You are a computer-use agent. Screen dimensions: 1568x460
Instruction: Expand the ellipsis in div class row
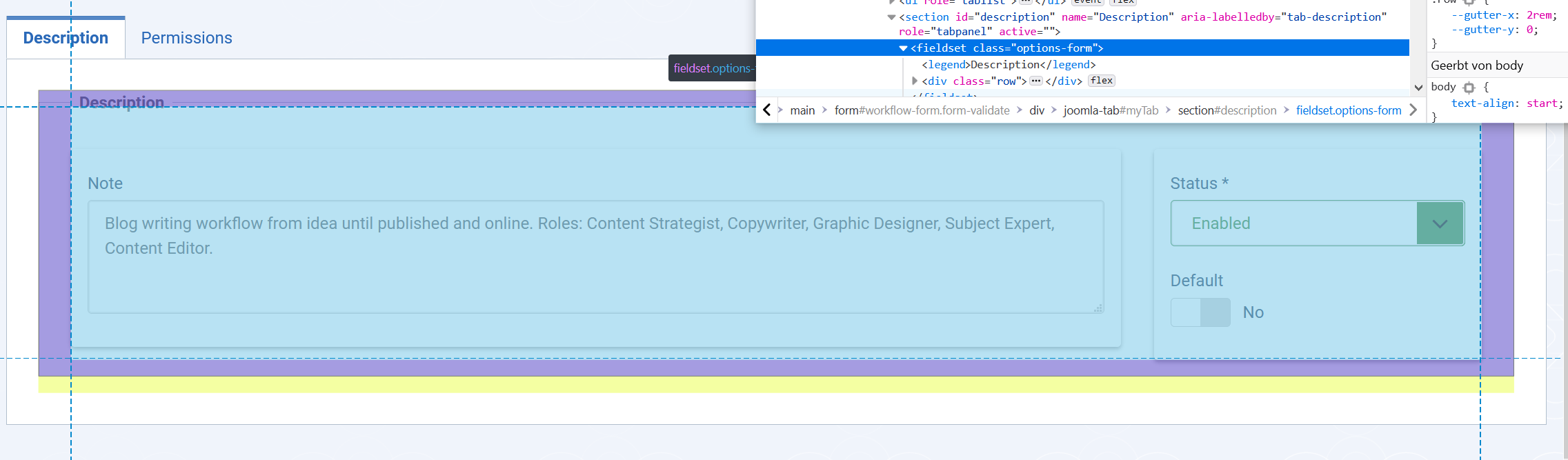click(x=1036, y=81)
